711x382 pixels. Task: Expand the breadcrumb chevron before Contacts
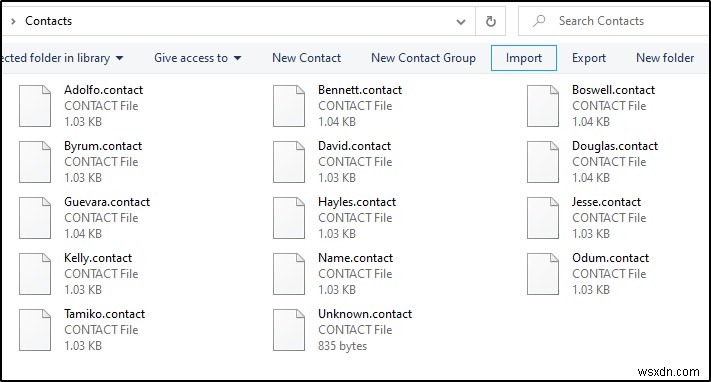tap(13, 21)
